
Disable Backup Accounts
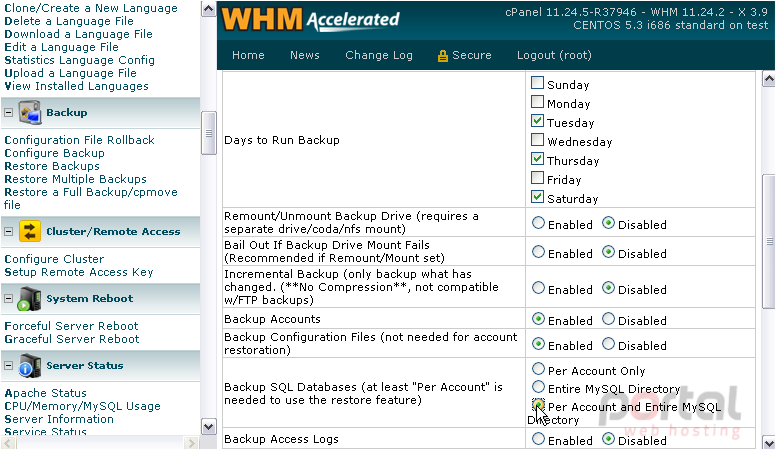608,319
